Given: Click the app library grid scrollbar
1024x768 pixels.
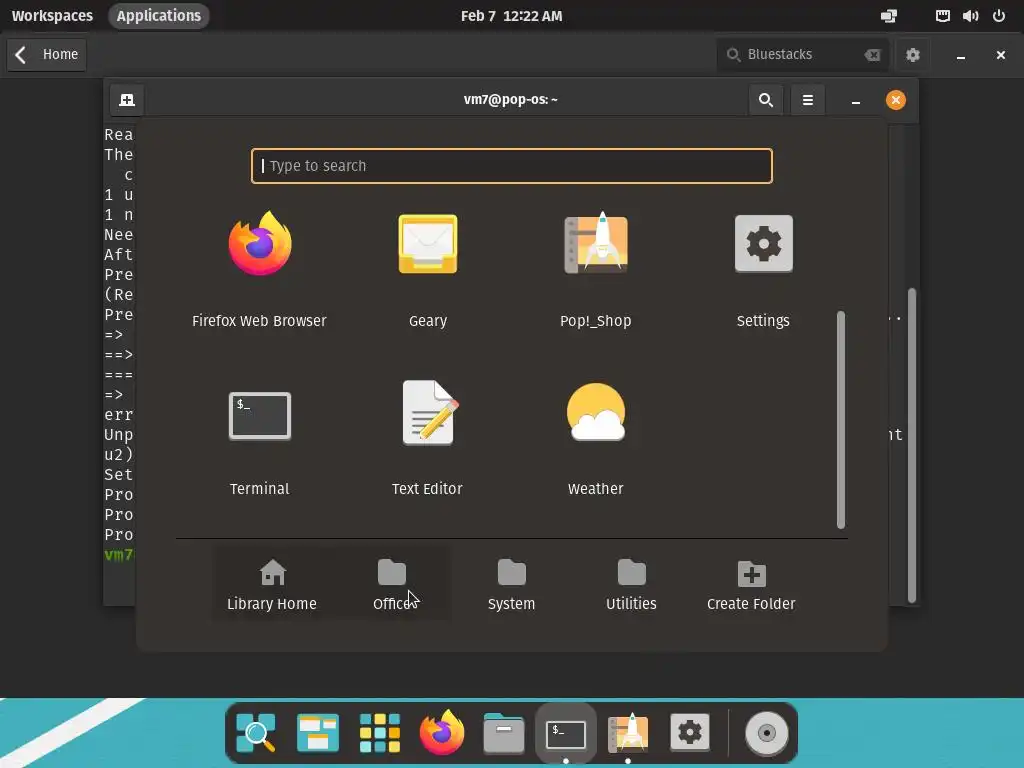Looking at the screenshot, I should click(x=840, y=419).
